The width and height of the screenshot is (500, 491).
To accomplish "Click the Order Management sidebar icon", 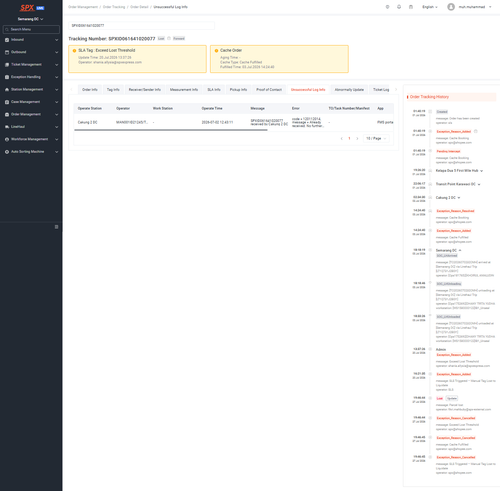I will (x=7, y=114).
